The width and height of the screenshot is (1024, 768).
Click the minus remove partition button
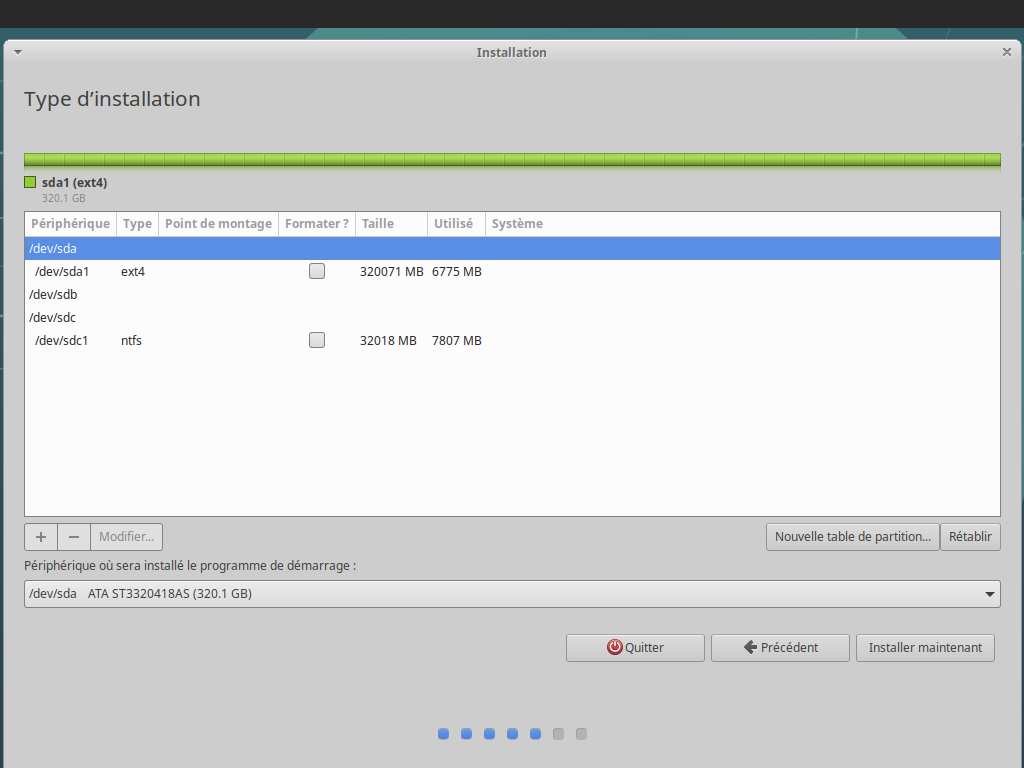click(x=74, y=537)
